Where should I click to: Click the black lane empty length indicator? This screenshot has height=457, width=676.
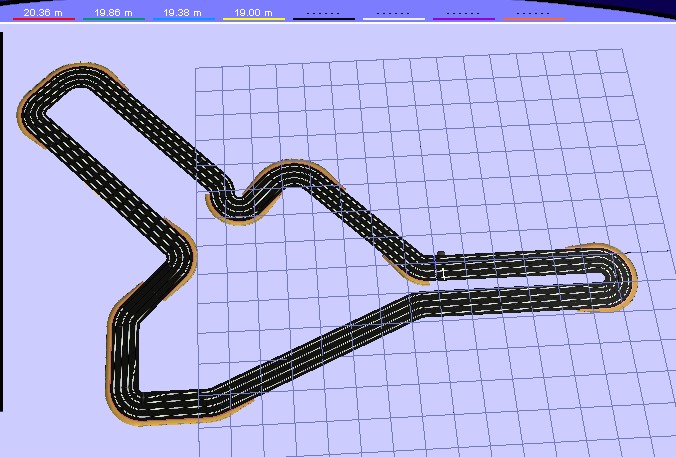[323, 14]
